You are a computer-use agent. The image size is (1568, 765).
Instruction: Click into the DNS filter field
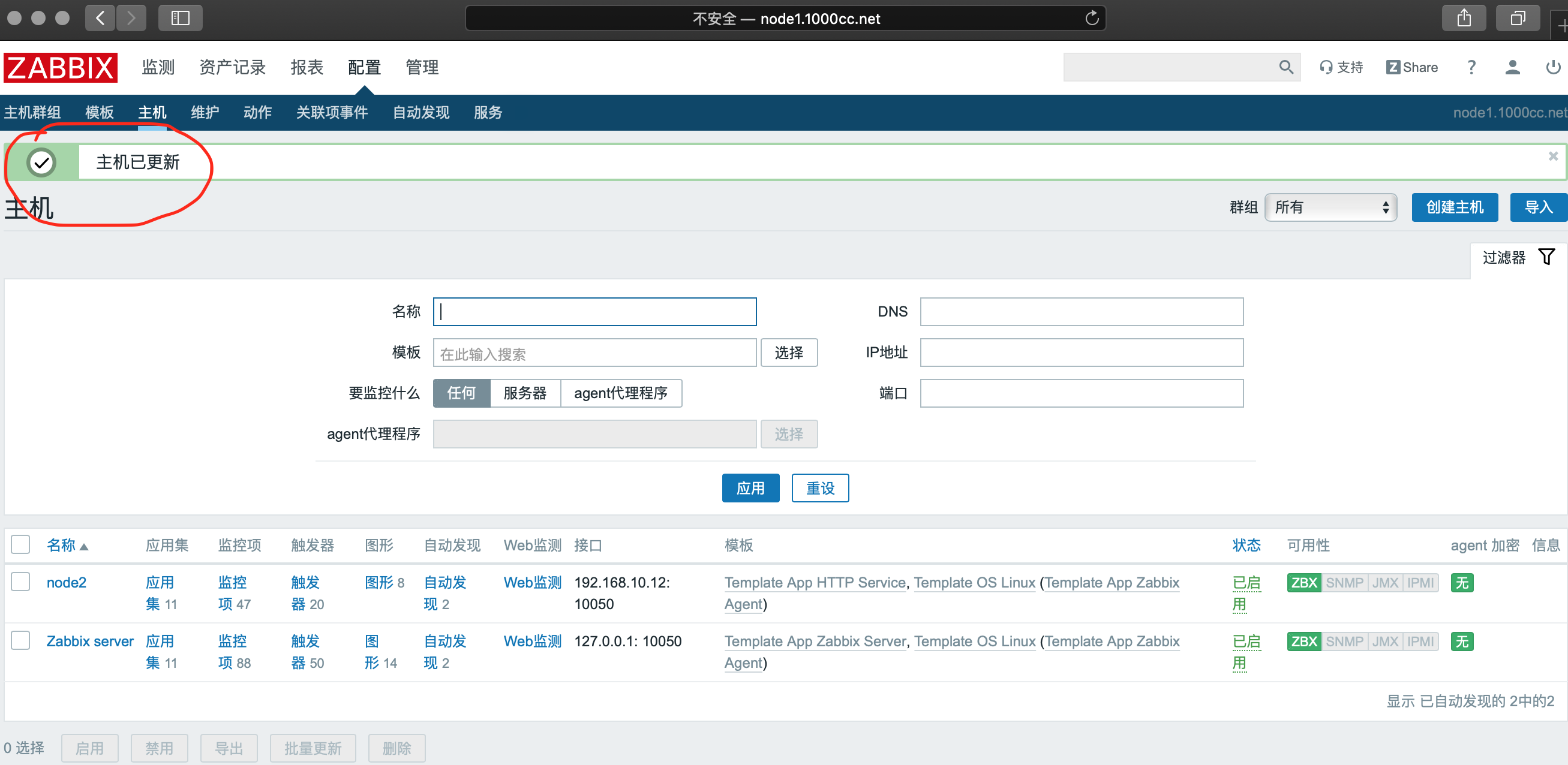pyautogui.click(x=1081, y=312)
